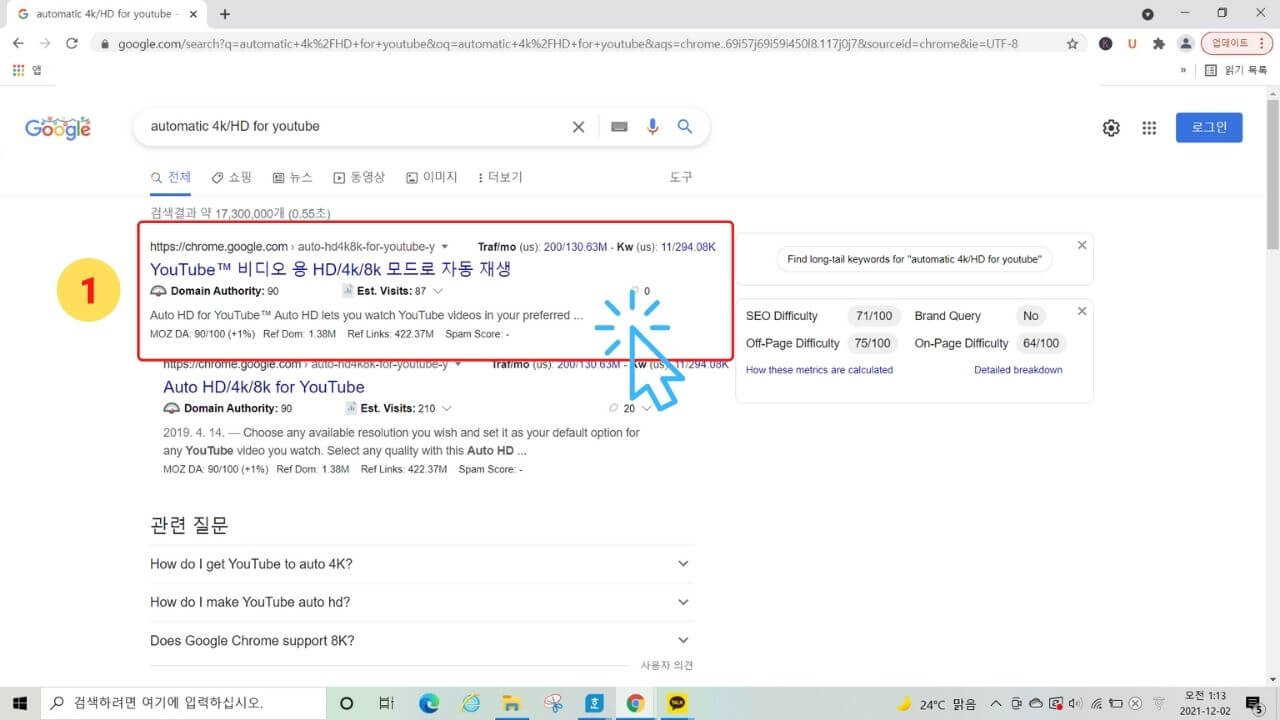Image resolution: width=1280 pixels, height=720 pixels.
Task: Launch KakaoTalk from the taskbar
Action: (x=677, y=703)
